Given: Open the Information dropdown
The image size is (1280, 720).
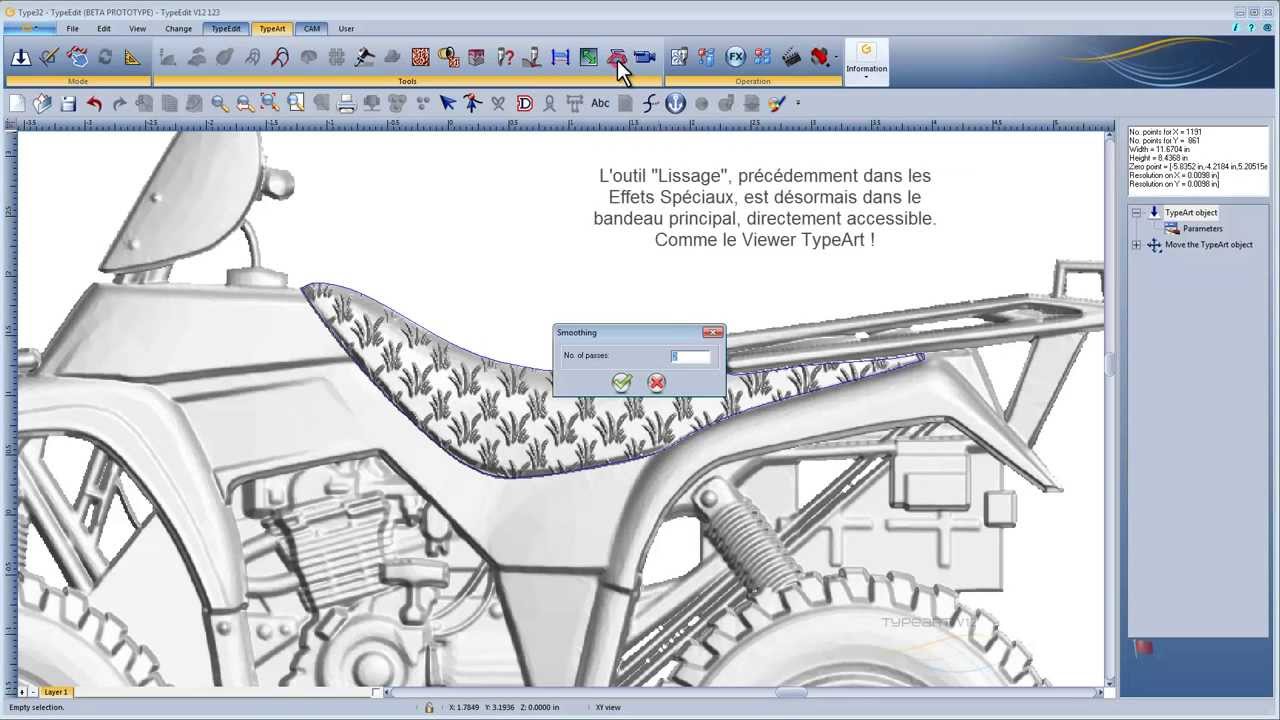Looking at the screenshot, I should point(866,62).
